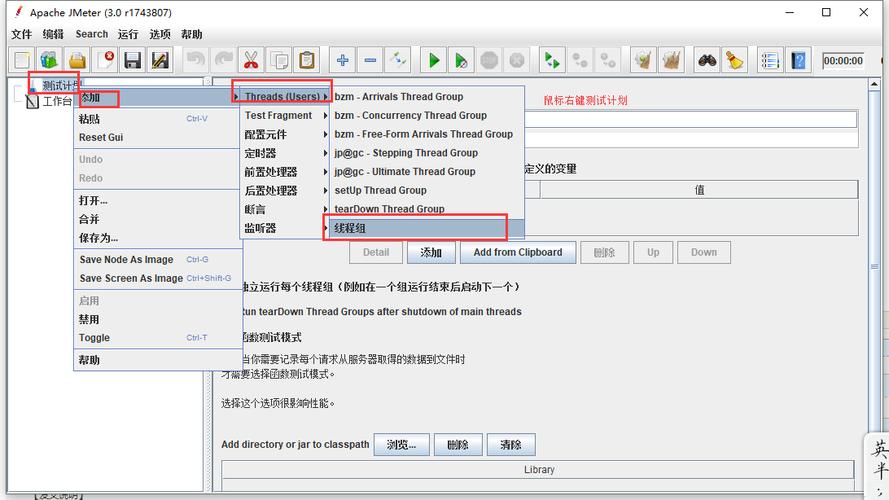The image size is (889, 500).
Task: Click the Undo arrow toolbar icon
Action: click(196, 60)
